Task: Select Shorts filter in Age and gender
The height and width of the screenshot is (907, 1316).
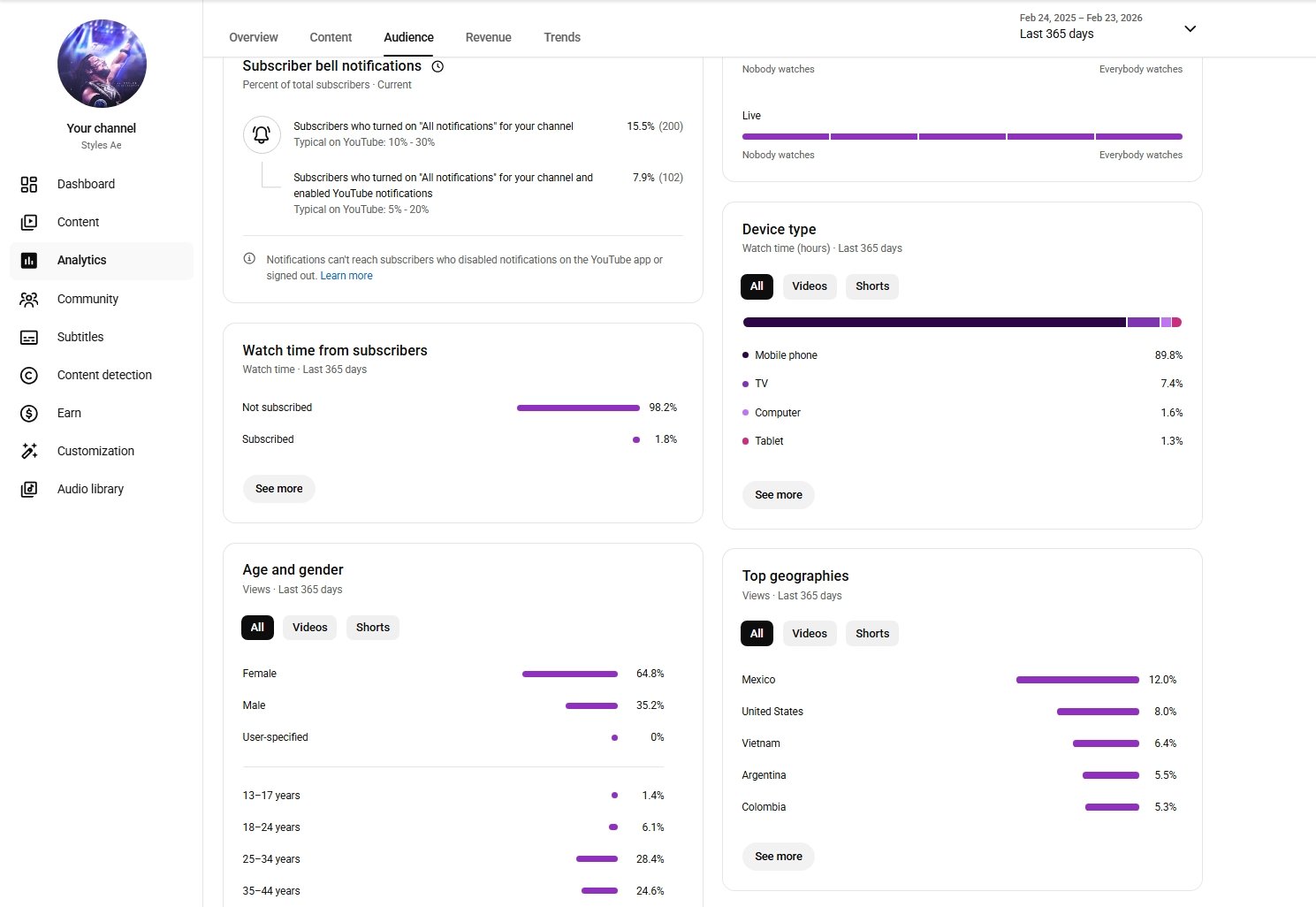Action: tap(372, 628)
